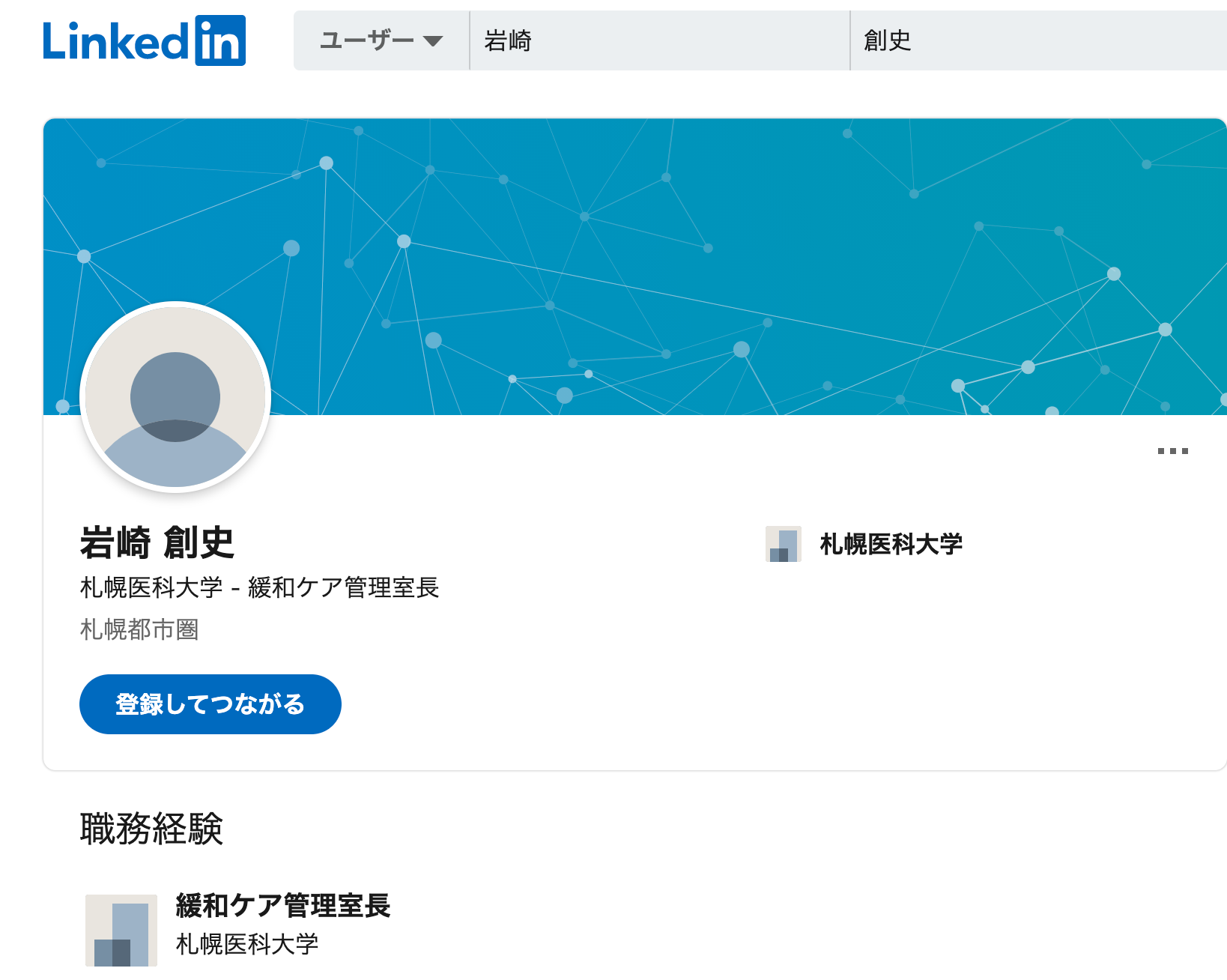Click the profile name 岩崎 創史
This screenshot has width=1227, height=980.
(x=157, y=542)
